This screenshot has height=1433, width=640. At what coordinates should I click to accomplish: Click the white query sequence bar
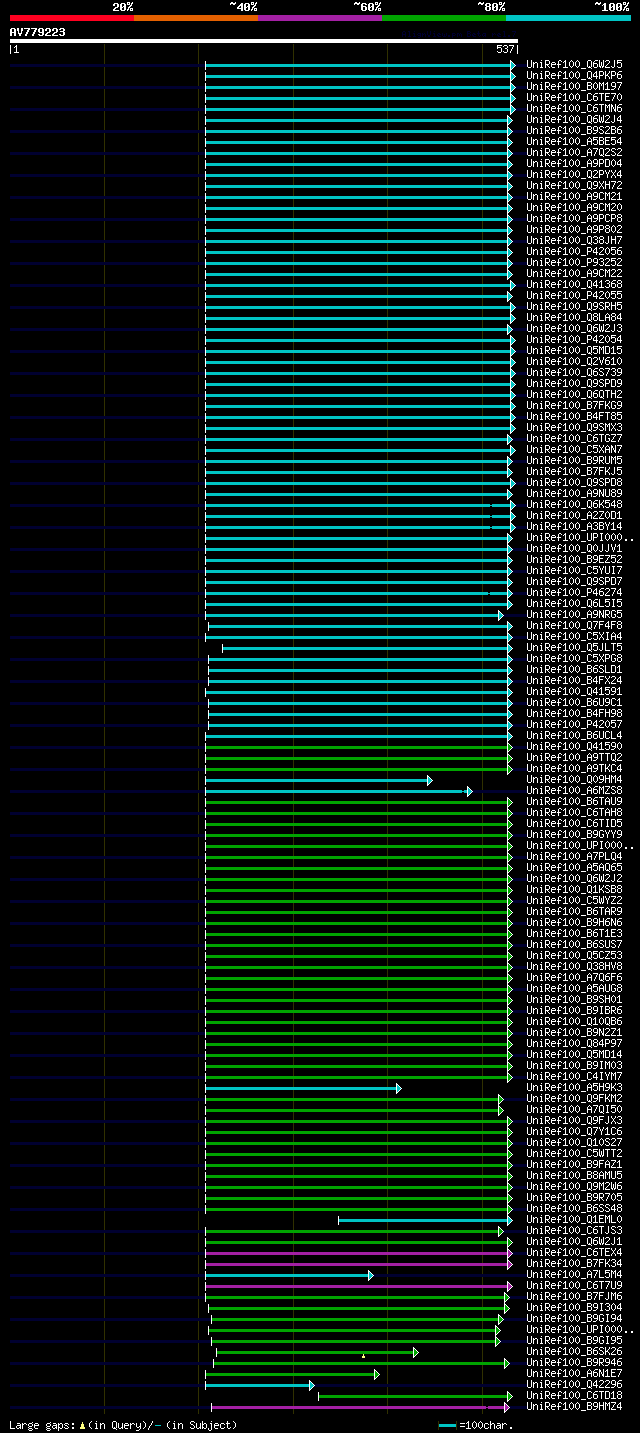click(263, 41)
